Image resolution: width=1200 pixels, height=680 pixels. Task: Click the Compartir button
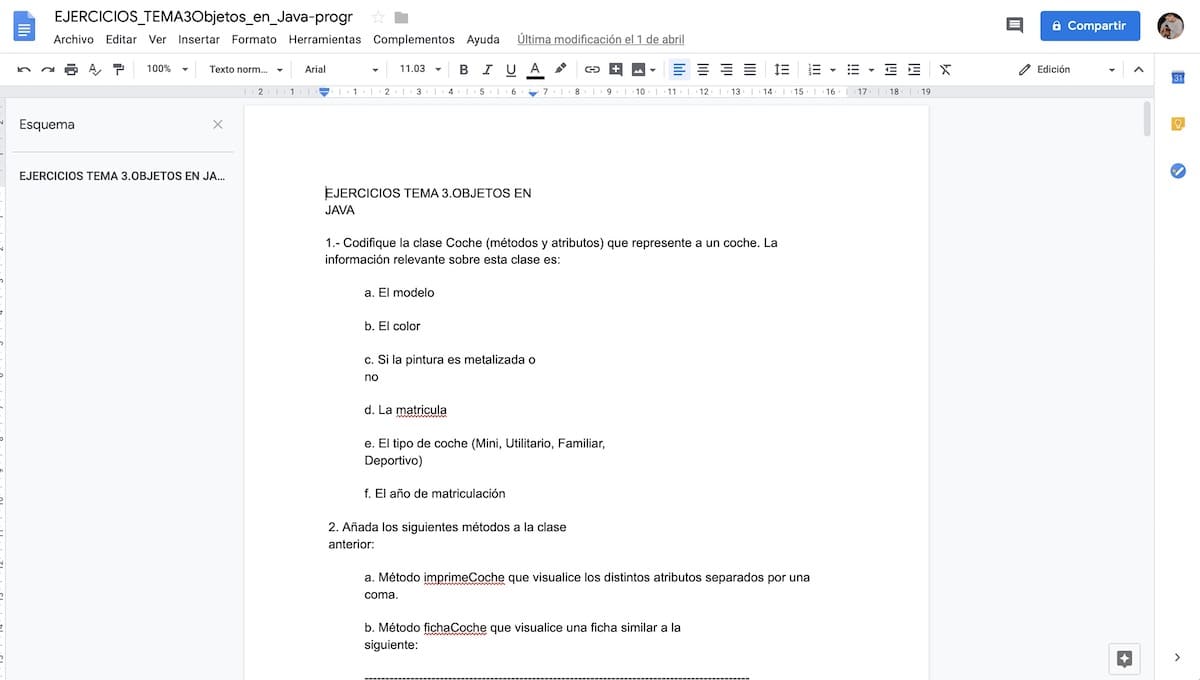pos(1089,26)
